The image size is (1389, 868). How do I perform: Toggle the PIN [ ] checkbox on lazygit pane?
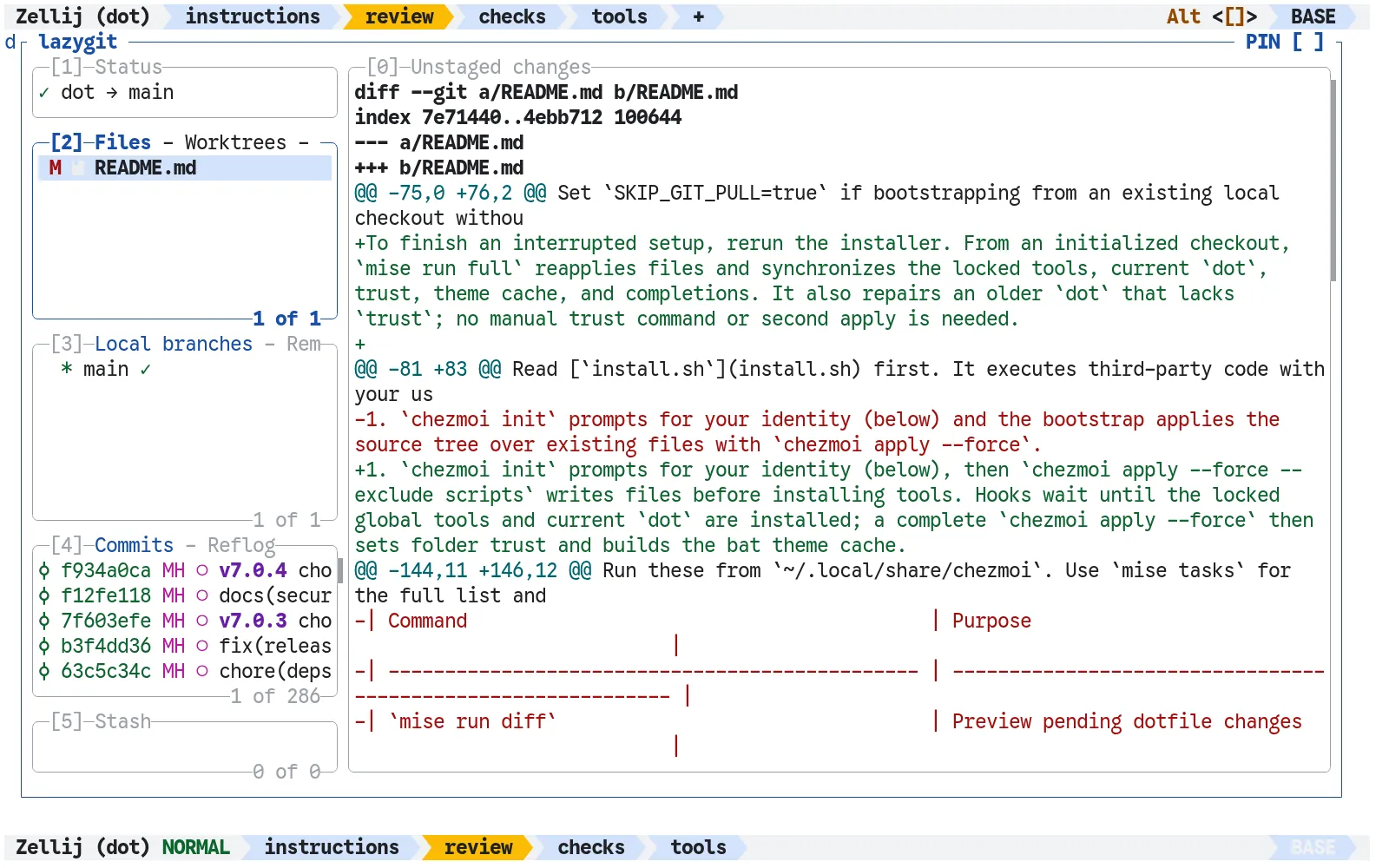(x=1285, y=42)
